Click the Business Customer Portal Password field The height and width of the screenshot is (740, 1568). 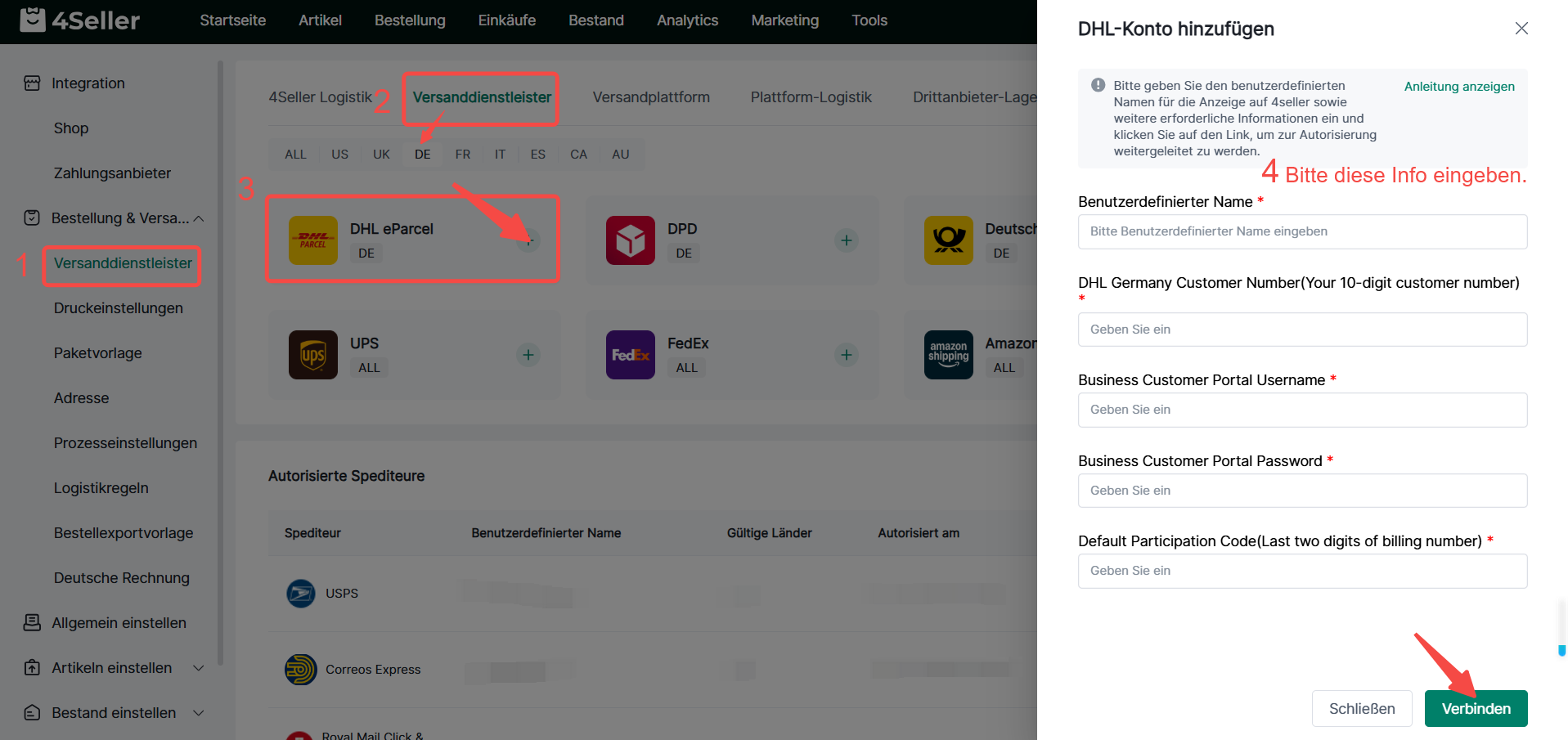click(x=1301, y=491)
